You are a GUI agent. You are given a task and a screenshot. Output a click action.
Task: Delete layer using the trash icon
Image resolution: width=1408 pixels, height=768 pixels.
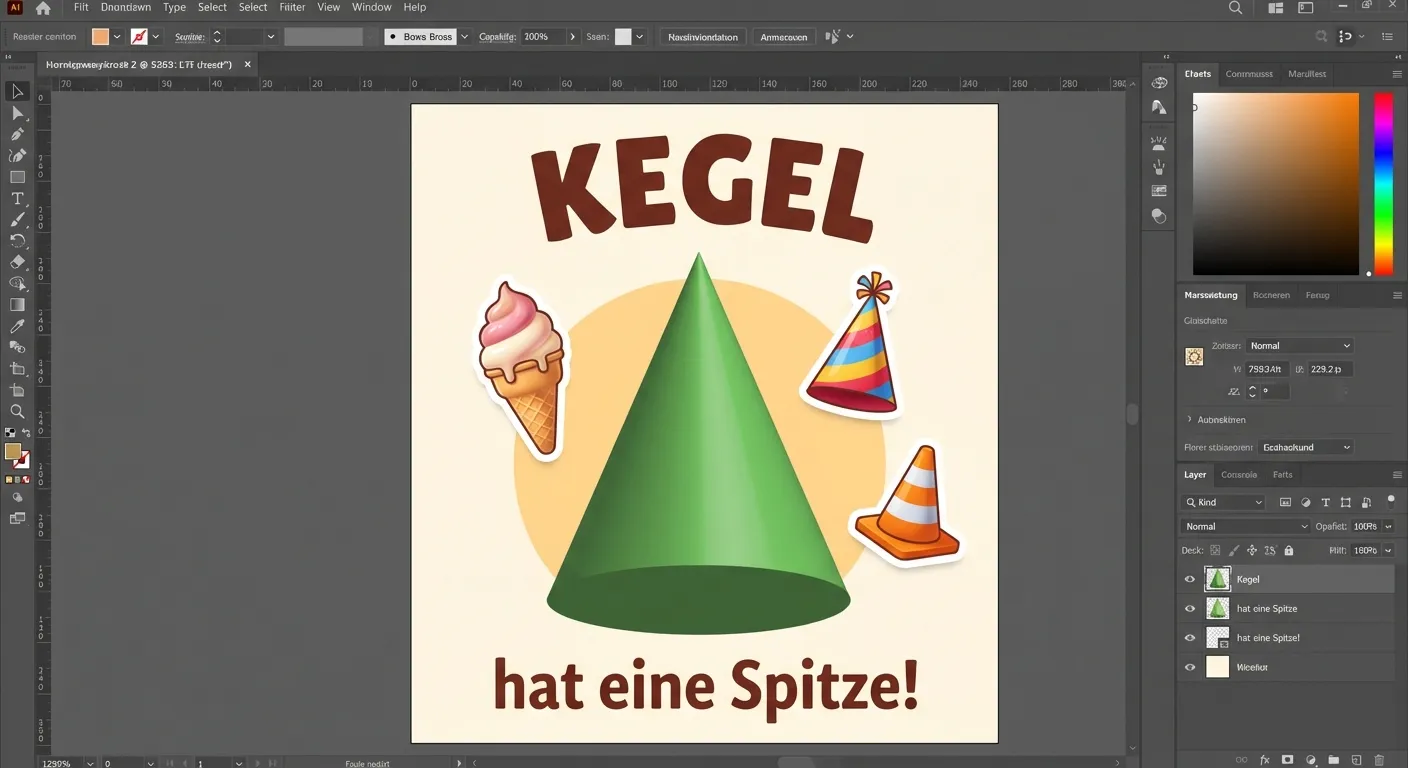point(1379,759)
